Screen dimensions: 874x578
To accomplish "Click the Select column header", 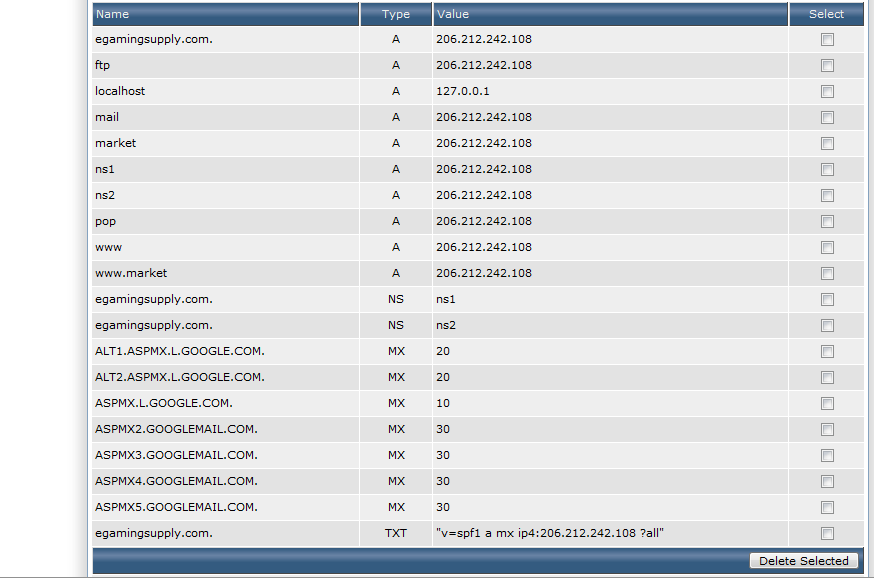I will tap(827, 14).
